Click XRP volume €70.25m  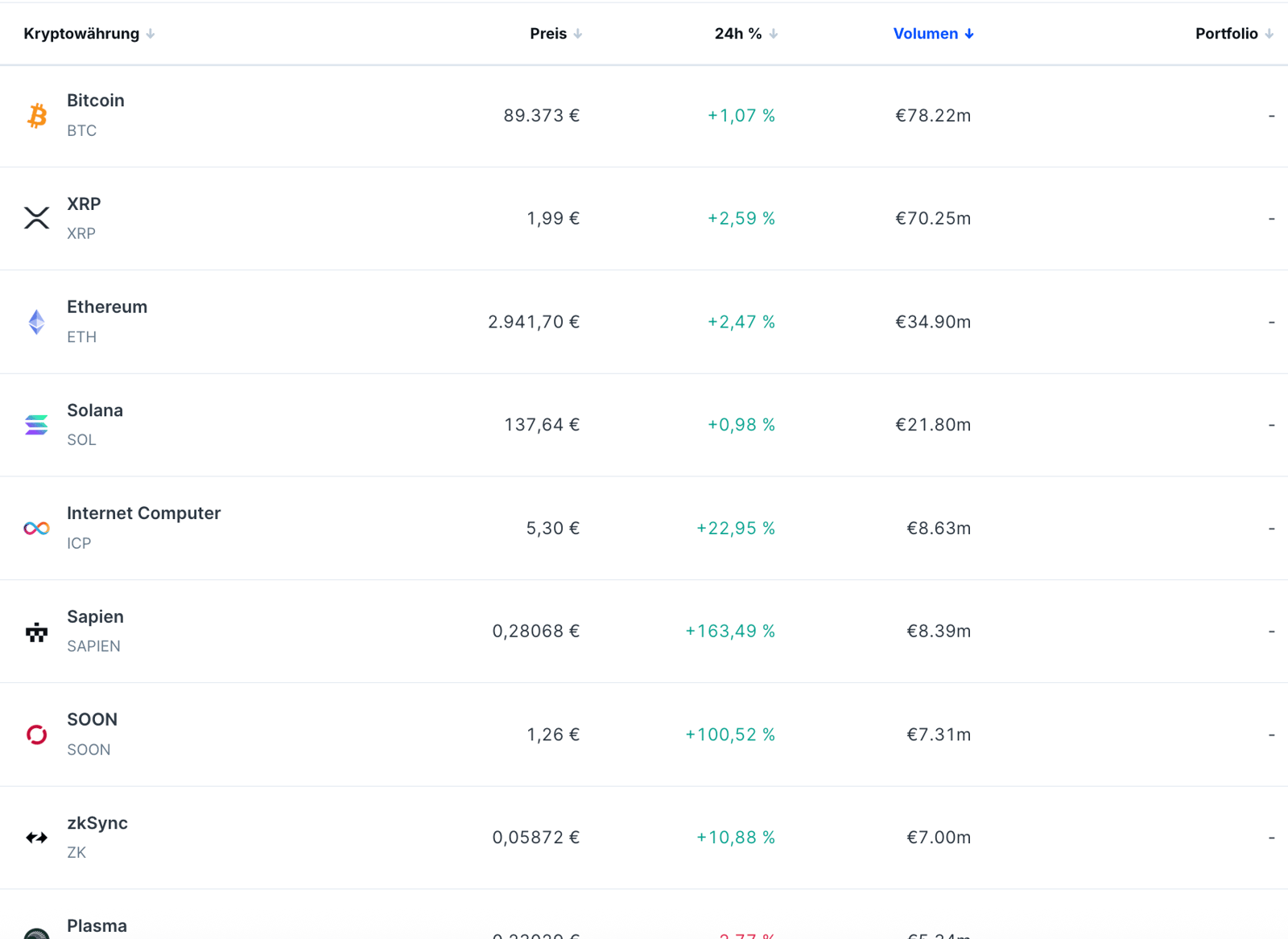[x=933, y=219]
